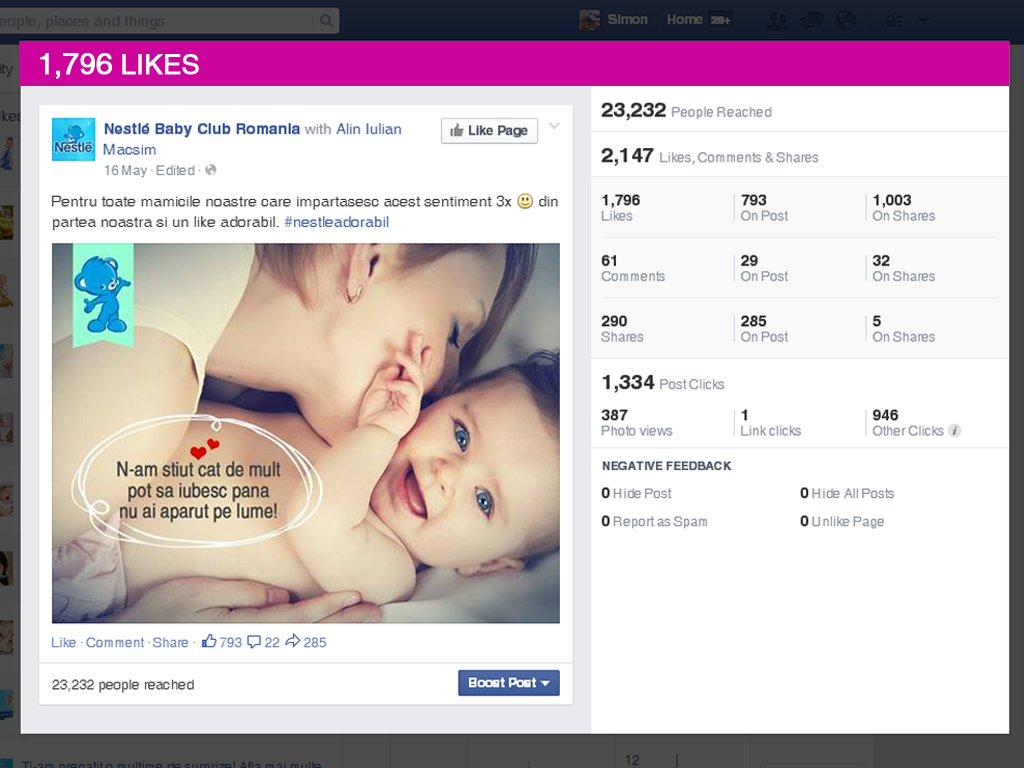This screenshot has width=1024, height=768.
Task: Click the thumbs-up 793 likes count
Action: pos(221,642)
